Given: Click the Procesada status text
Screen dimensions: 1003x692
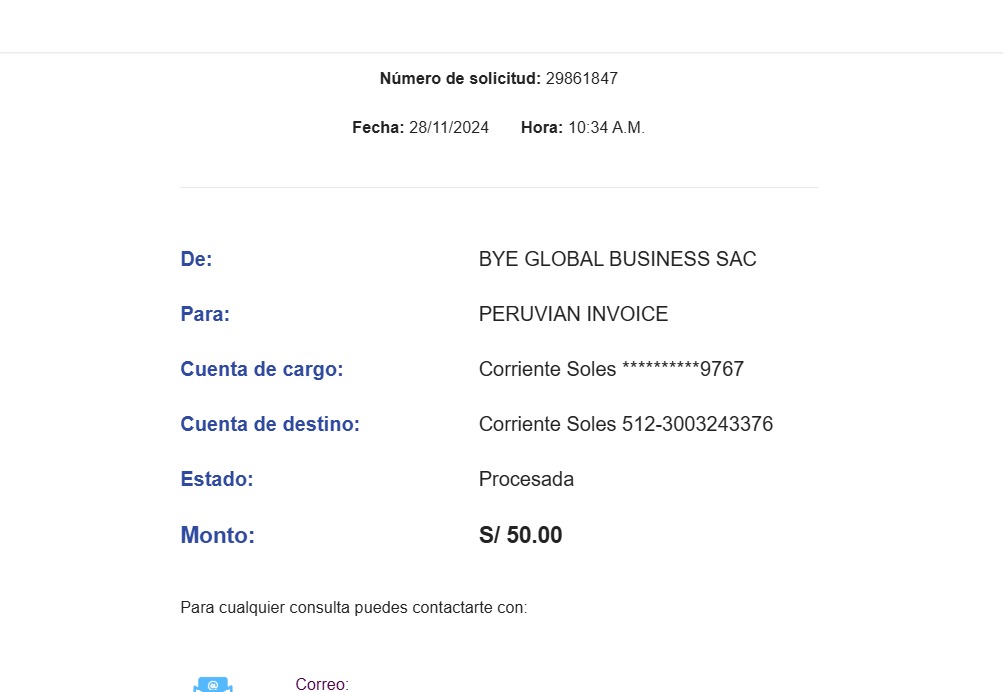Looking at the screenshot, I should (526, 479).
